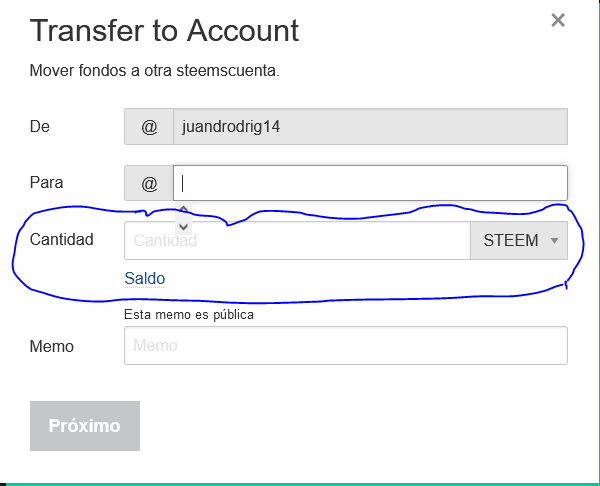Focus the Para recipient input field
The image size is (600, 486).
tap(370, 183)
